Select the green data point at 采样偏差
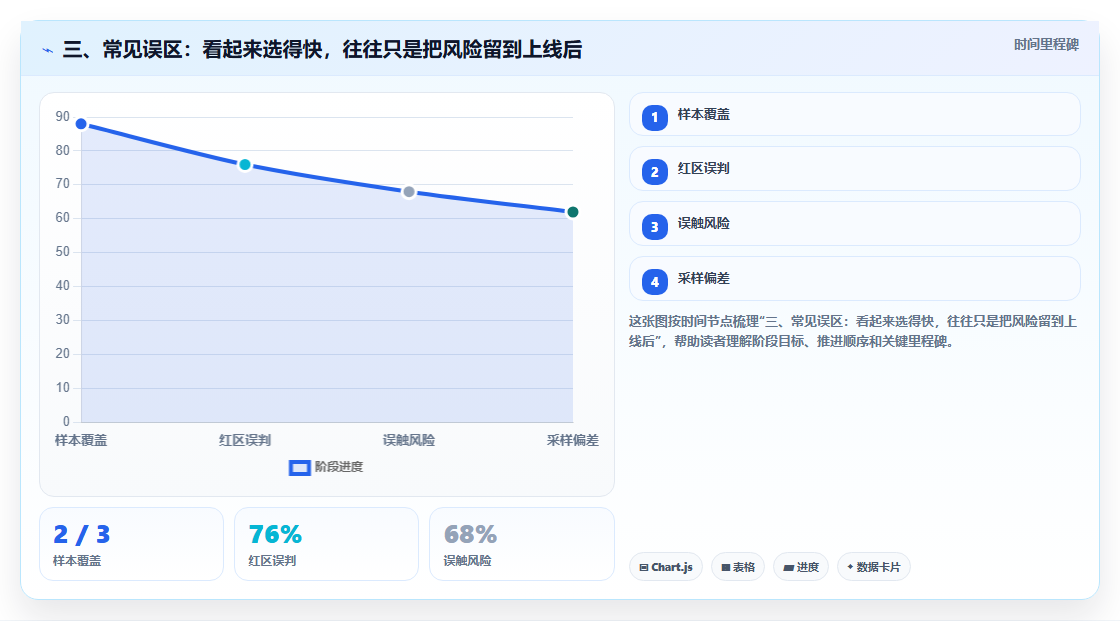The width and height of the screenshot is (1120, 621). [572, 212]
